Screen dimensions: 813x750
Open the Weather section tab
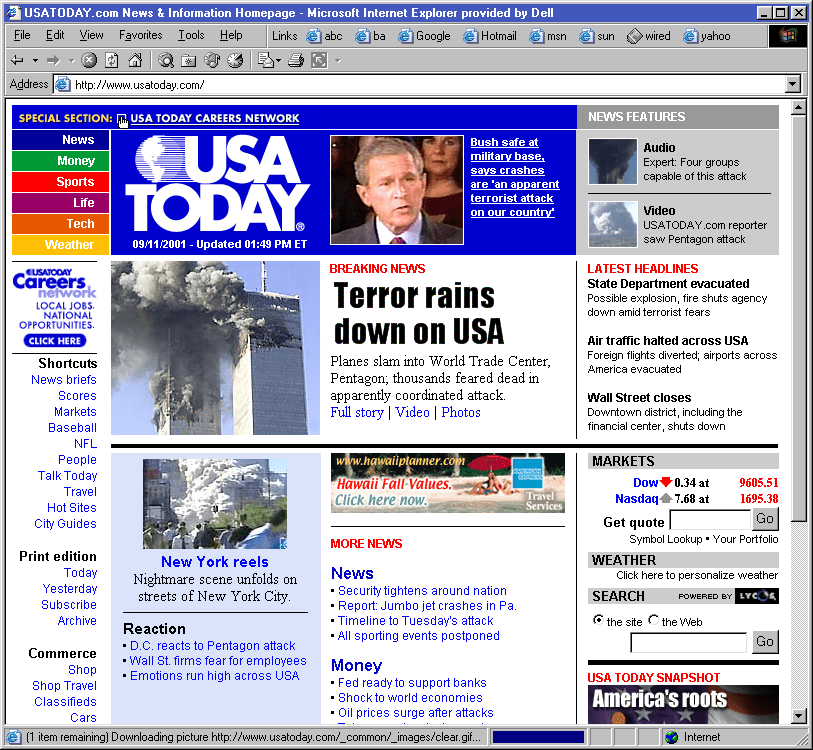coord(61,244)
